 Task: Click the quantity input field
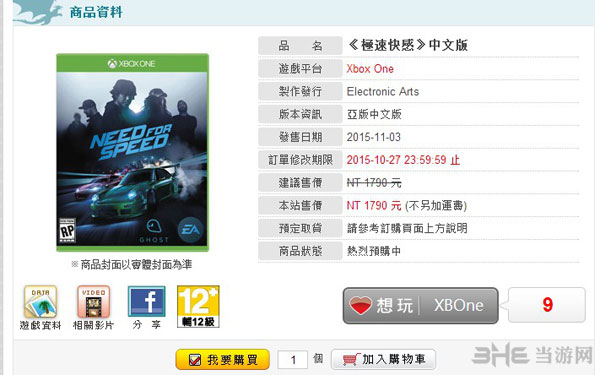point(293,360)
